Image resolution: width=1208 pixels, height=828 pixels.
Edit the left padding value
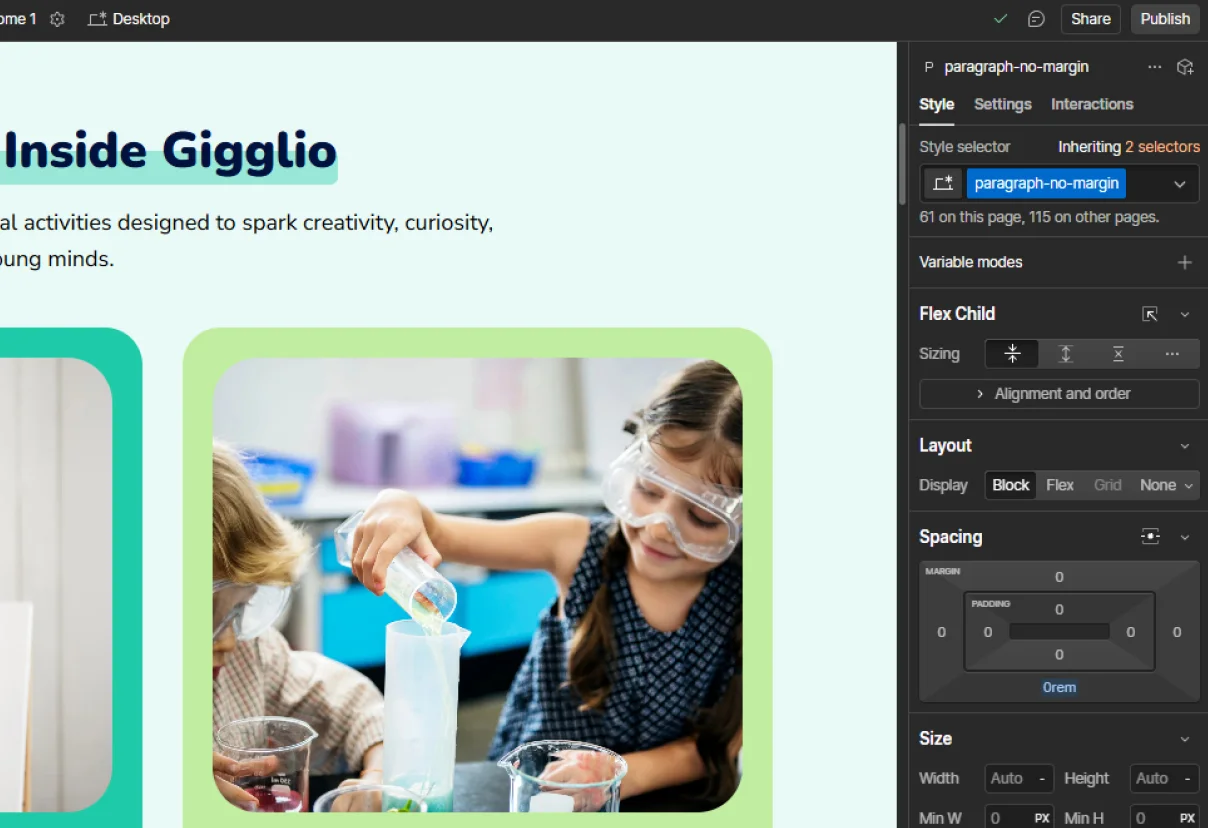988,632
